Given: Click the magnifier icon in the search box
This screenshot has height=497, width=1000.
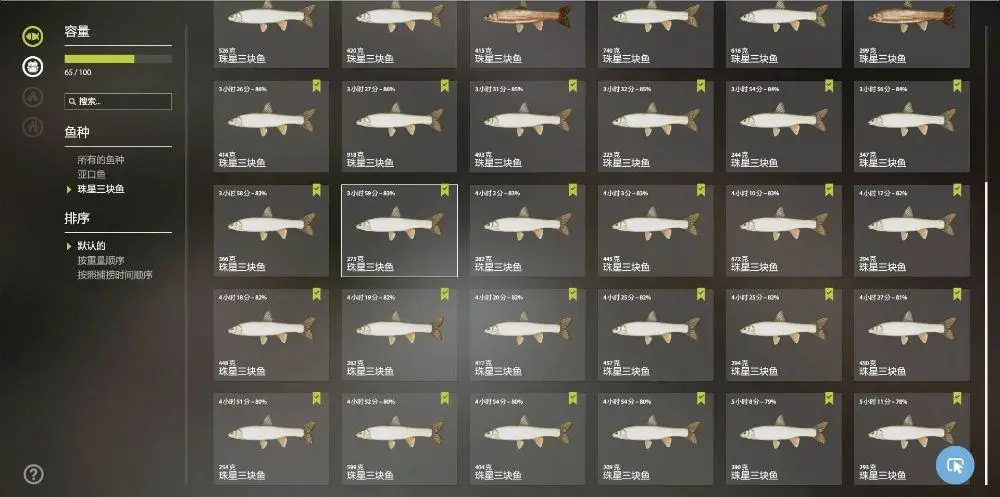Looking at the screenshot, I should click(73, 101).
